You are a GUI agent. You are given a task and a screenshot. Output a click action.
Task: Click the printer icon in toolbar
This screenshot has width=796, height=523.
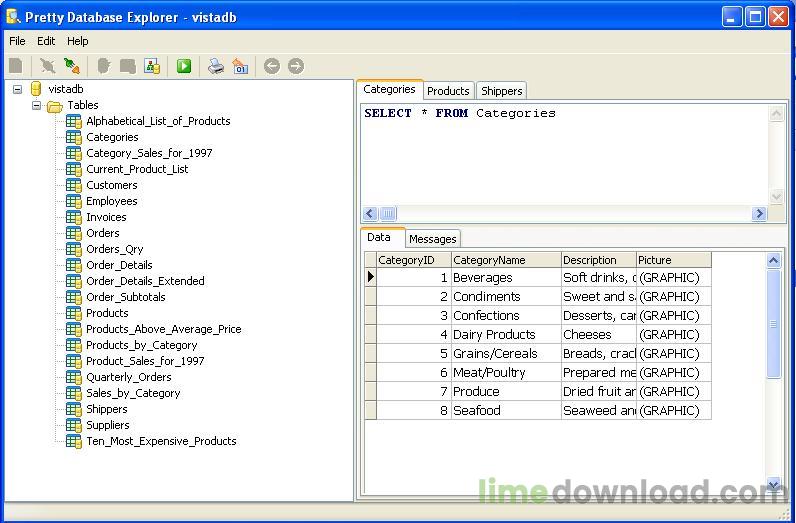click(x=215, y=66)
